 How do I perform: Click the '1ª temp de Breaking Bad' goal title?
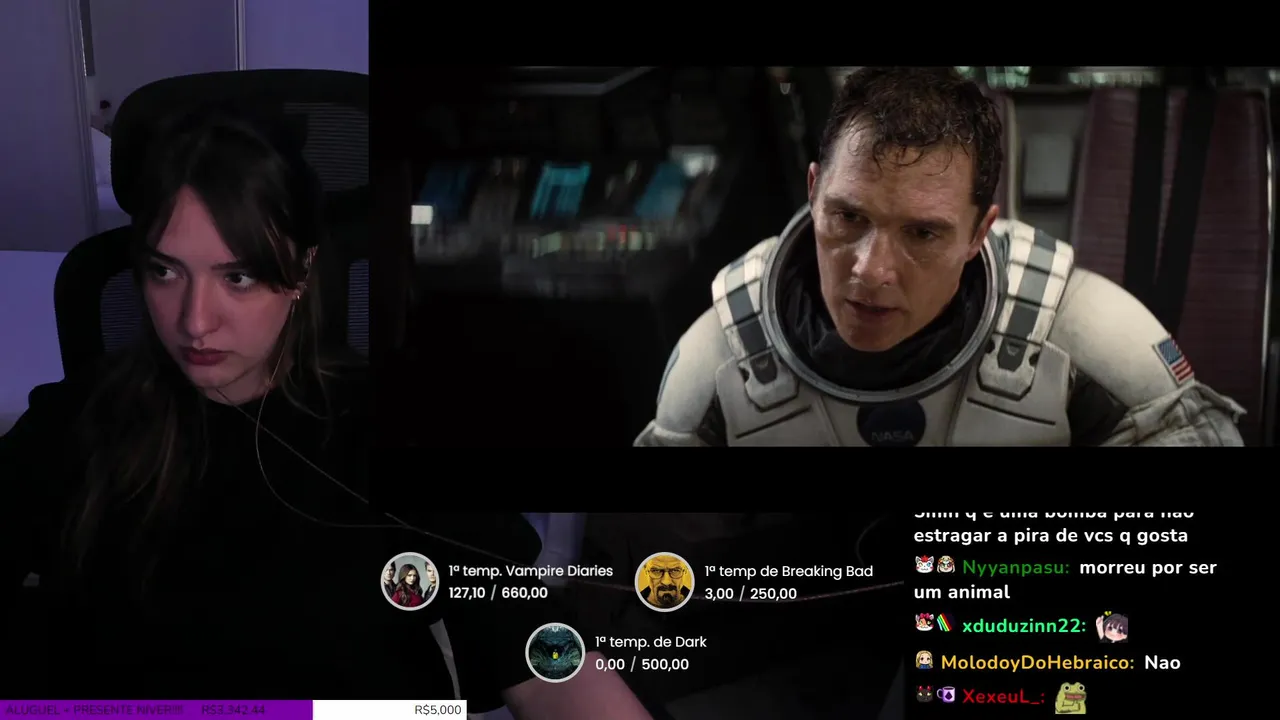pos(789,571)
